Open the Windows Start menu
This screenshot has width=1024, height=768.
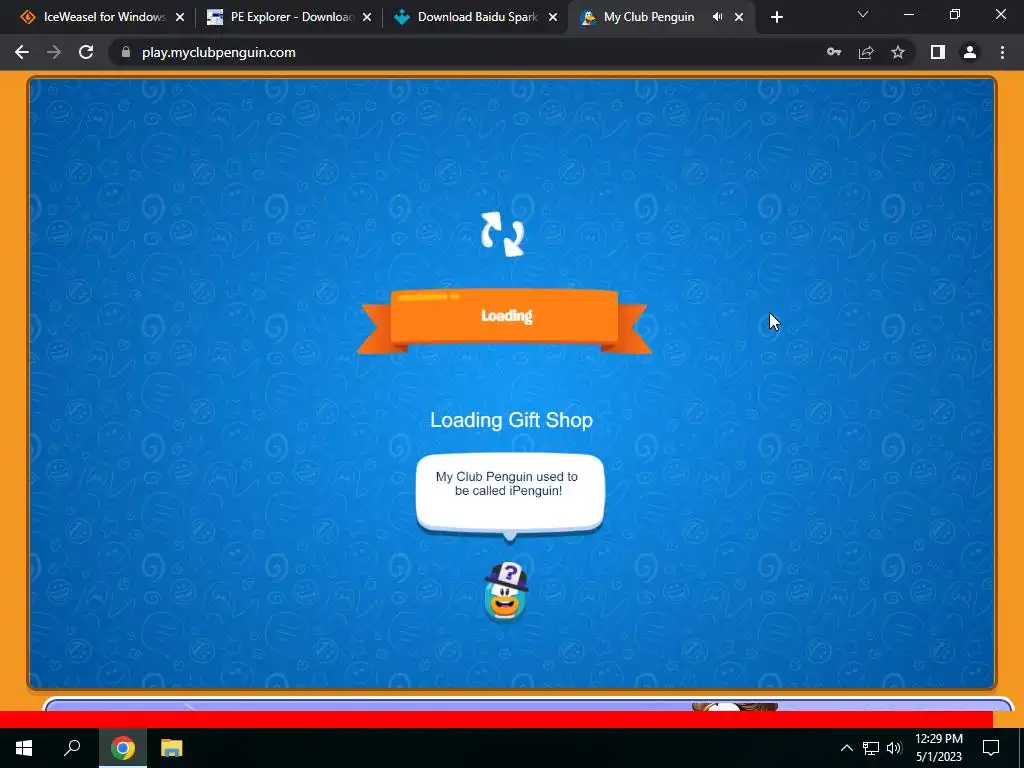pyautogui.click(x=24, y=748)
